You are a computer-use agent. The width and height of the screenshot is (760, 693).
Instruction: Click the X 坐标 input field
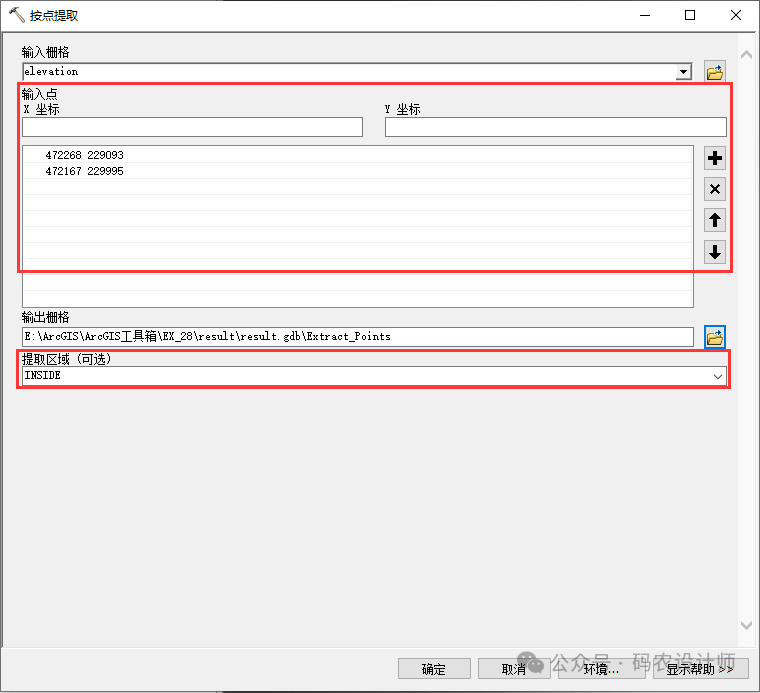tap(192, 127)
